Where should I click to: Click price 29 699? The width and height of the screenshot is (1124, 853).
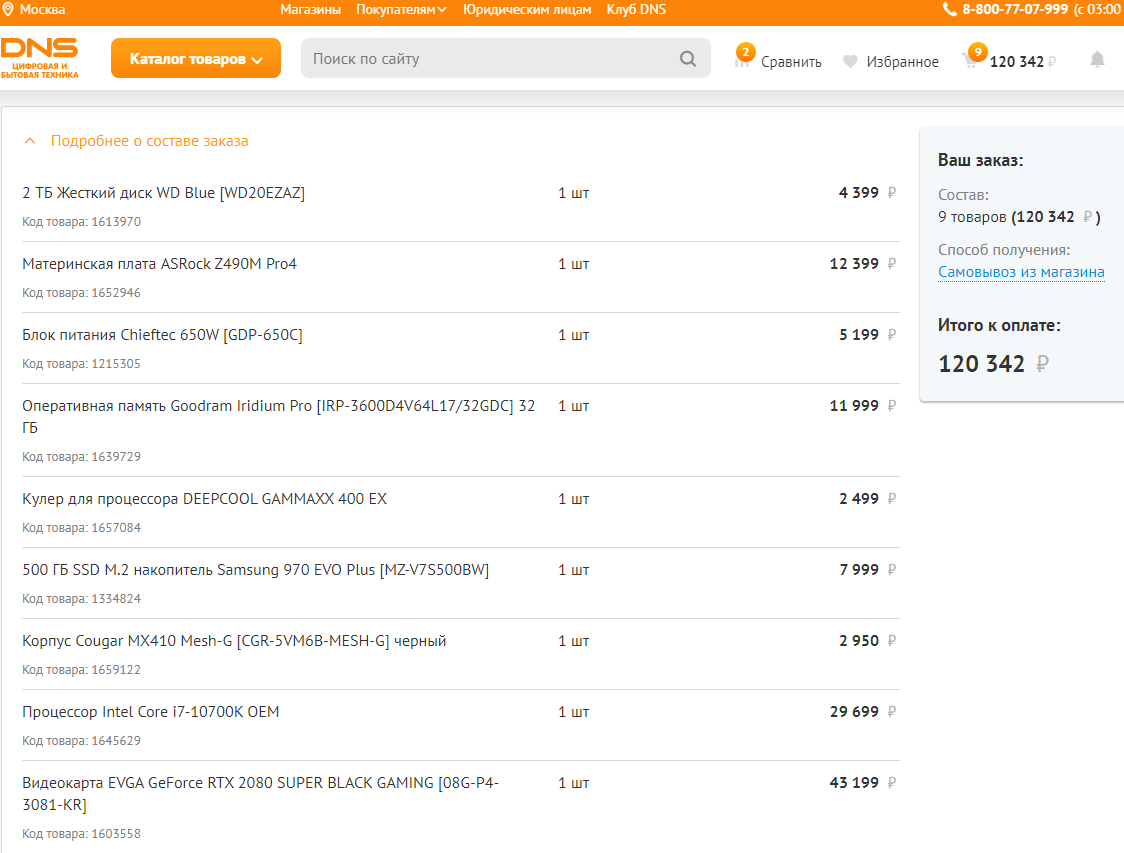[x=862, y=711]
